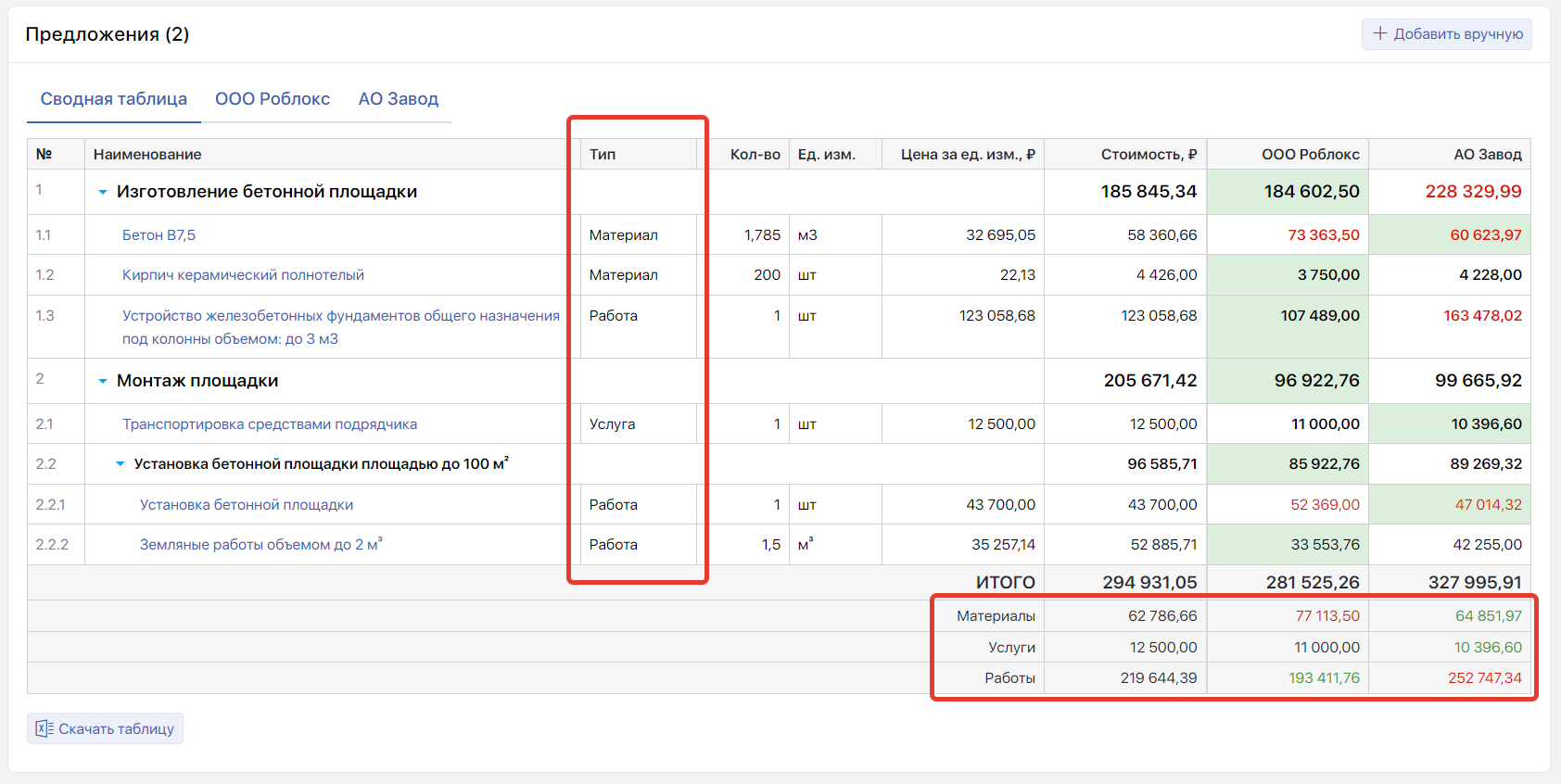
Task: Switch to the Сводная таблица tab
Action: click(x=113, y=99)
